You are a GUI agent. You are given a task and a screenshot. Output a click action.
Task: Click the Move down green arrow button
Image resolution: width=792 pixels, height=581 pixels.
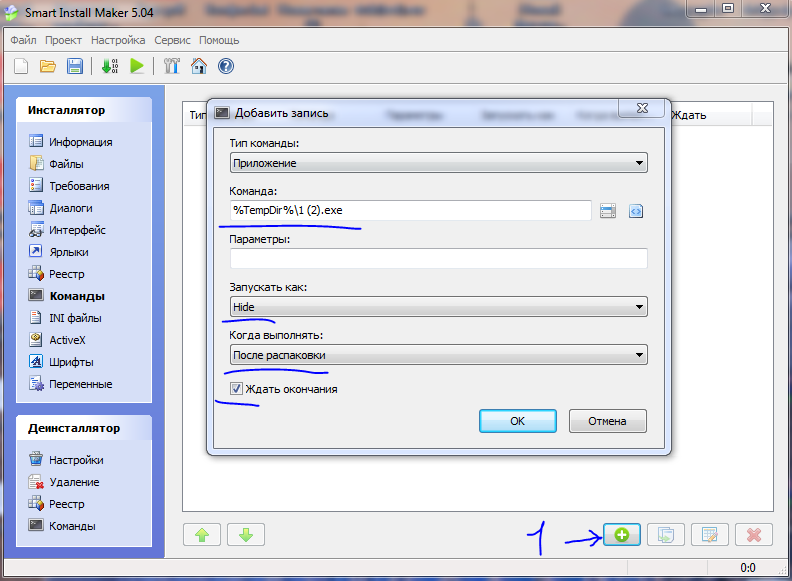(246, 534)
